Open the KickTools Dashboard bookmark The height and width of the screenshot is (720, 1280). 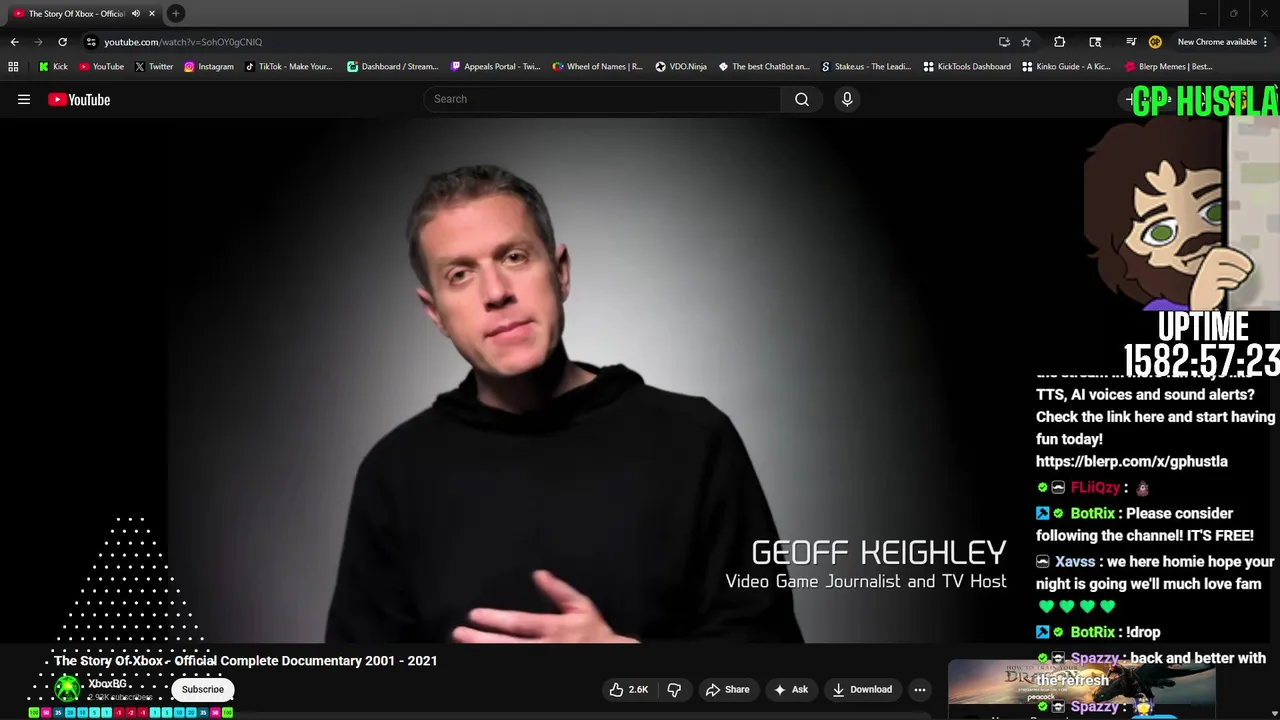click(x=967, y=67)
